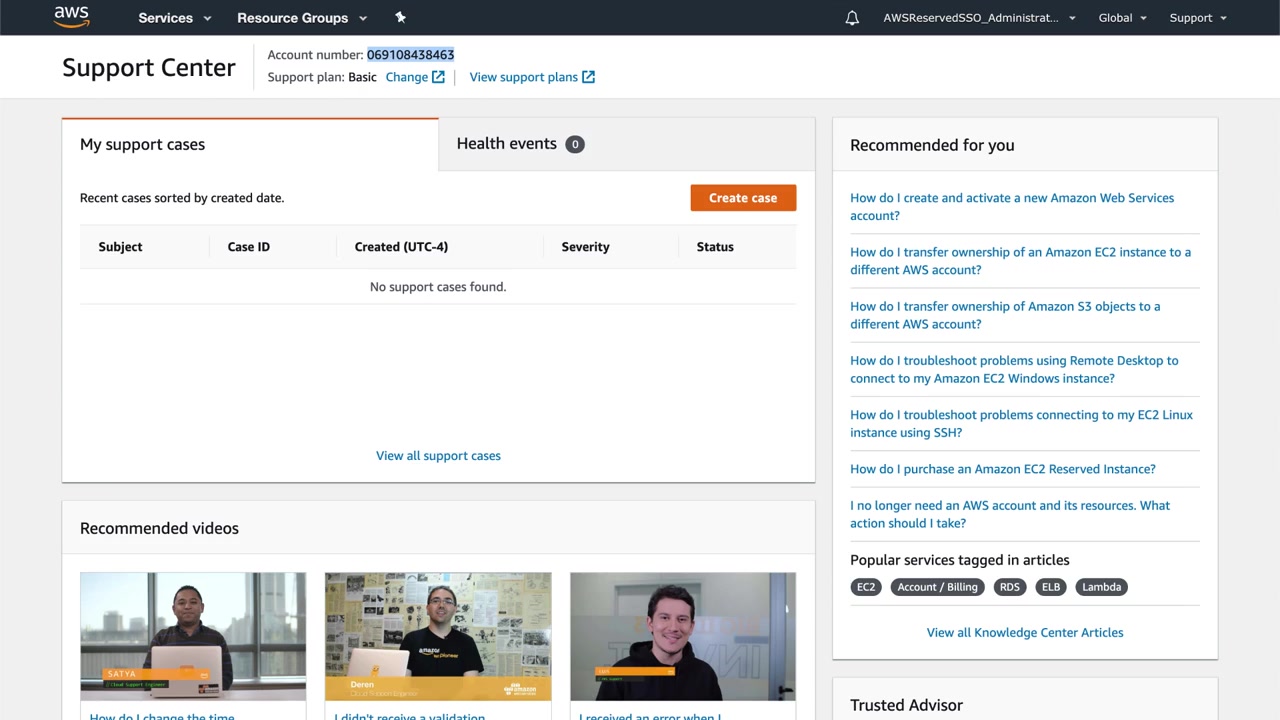The height and width of the screenshot is (720, 1280).
Task: Click the pin shortcut icon in navbar
Action: pos(400,17)
